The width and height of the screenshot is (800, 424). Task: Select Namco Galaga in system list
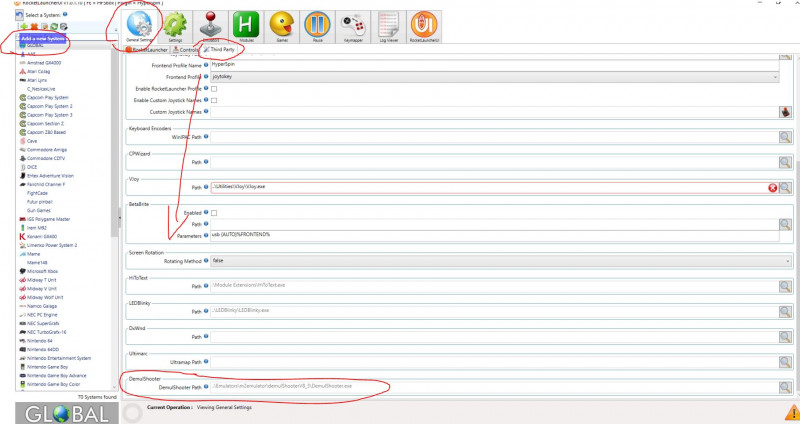[42, 306]
